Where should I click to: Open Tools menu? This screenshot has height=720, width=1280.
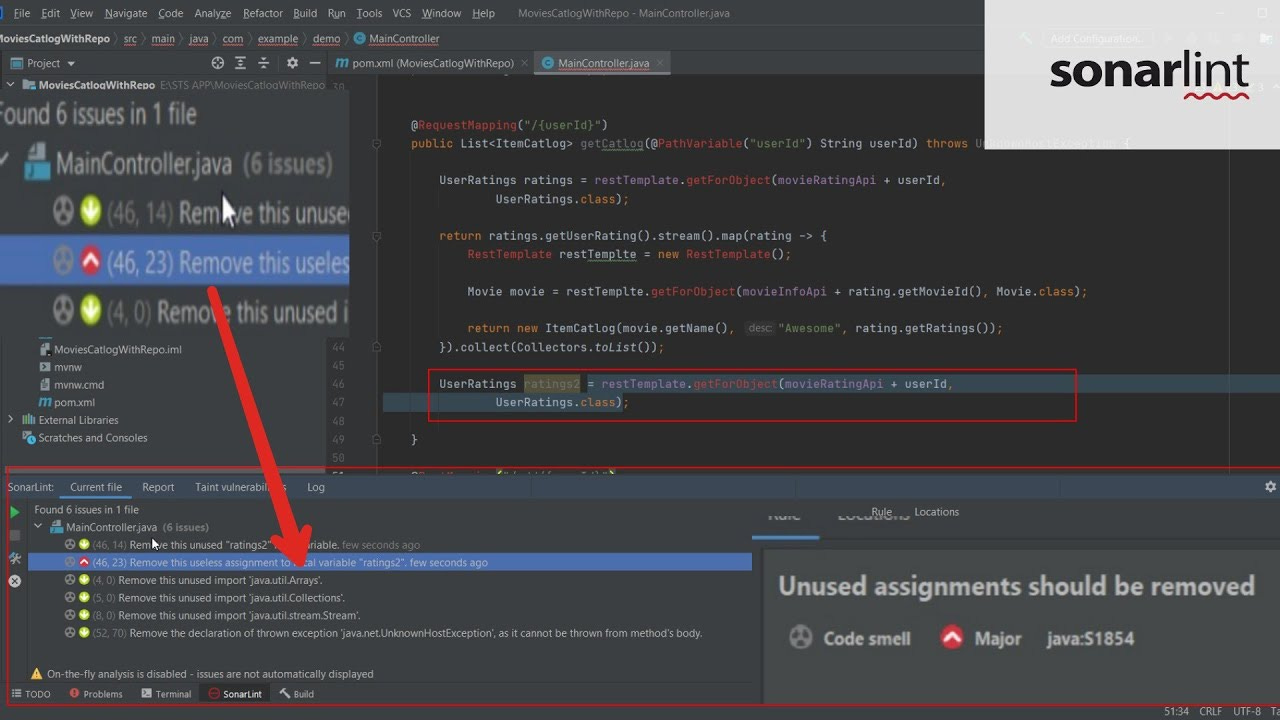[369, 13]
